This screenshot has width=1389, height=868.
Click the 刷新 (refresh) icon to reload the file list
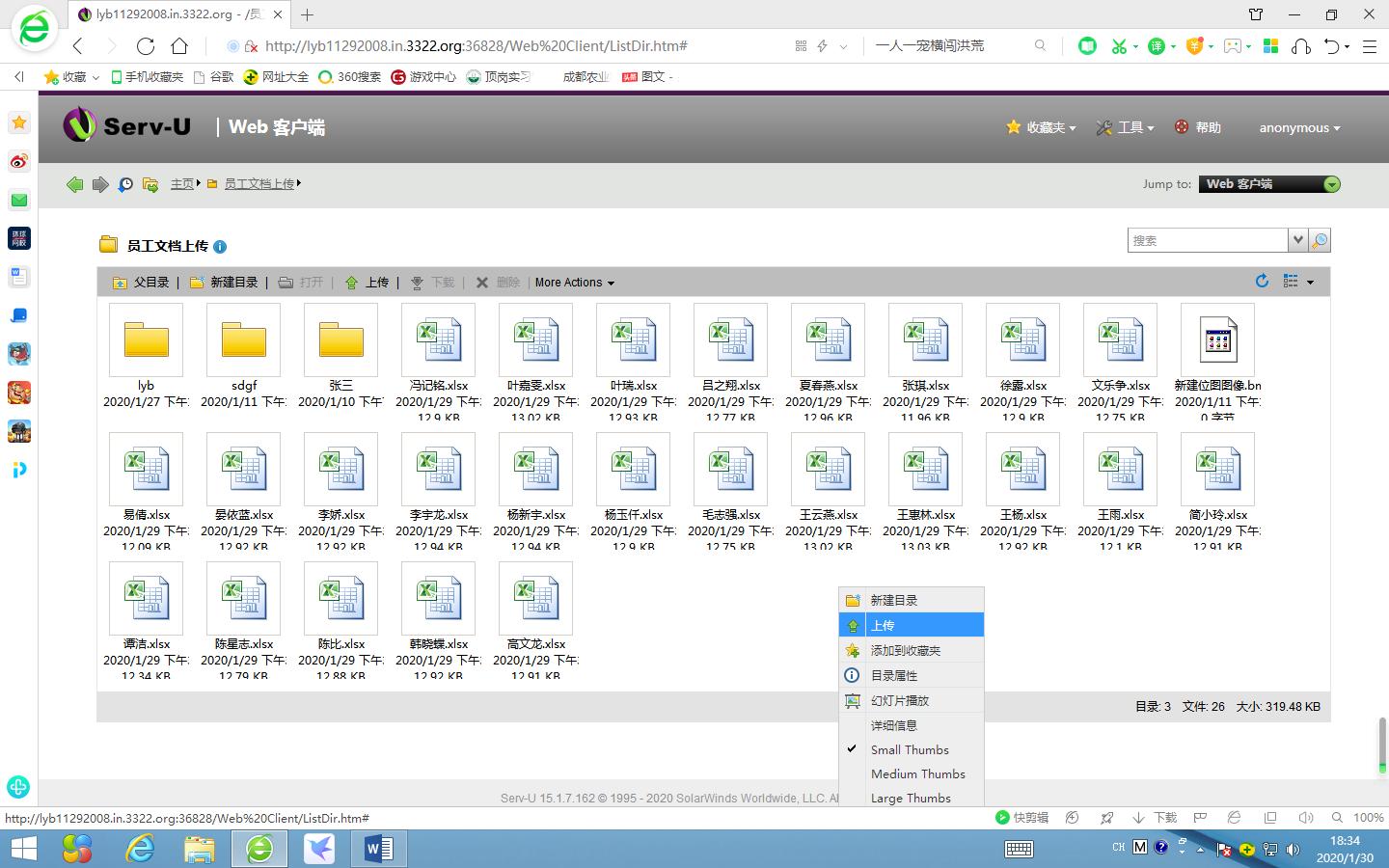tap(1262, 281)
